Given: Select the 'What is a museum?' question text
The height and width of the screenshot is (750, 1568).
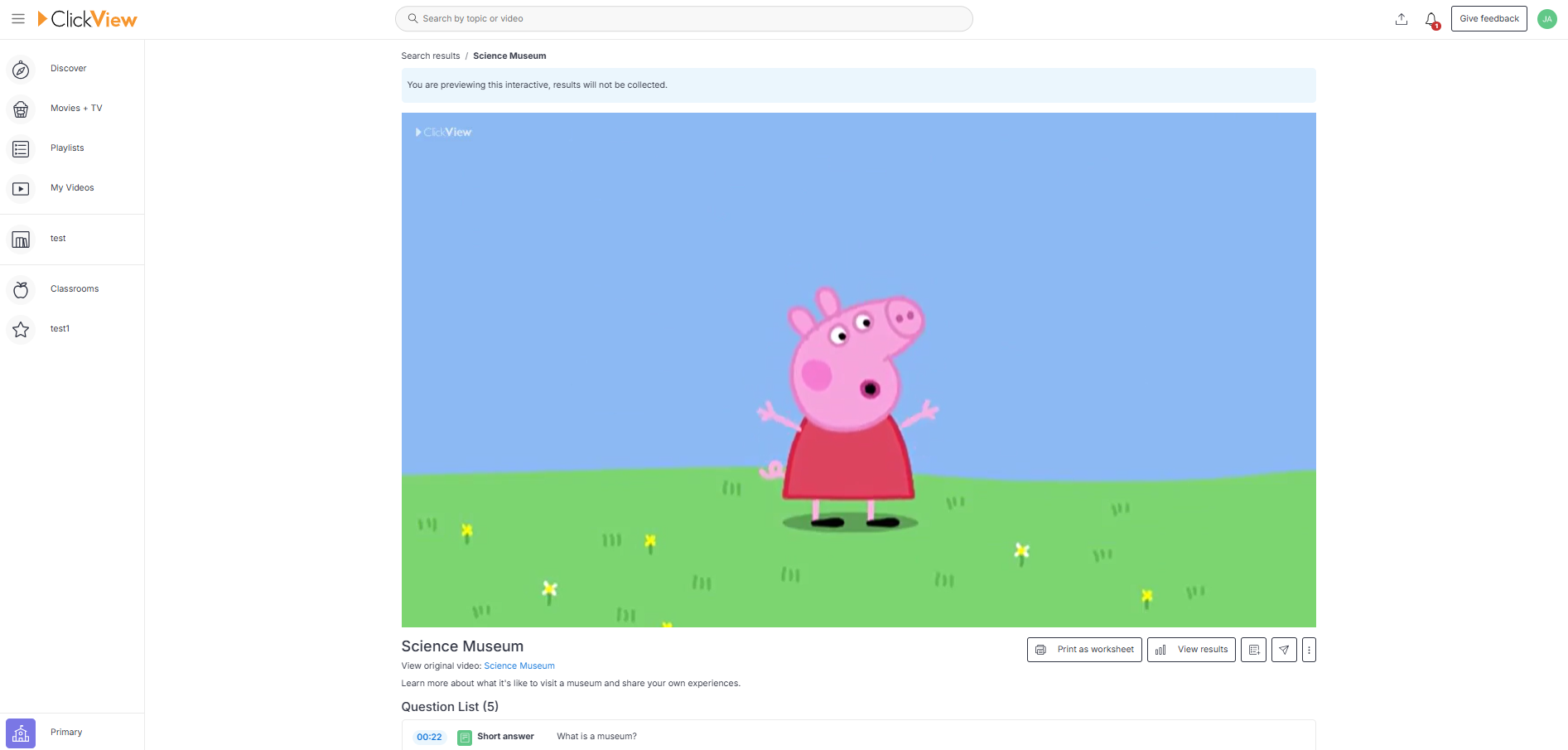Looking at the screenshot, I should [596, 737].
